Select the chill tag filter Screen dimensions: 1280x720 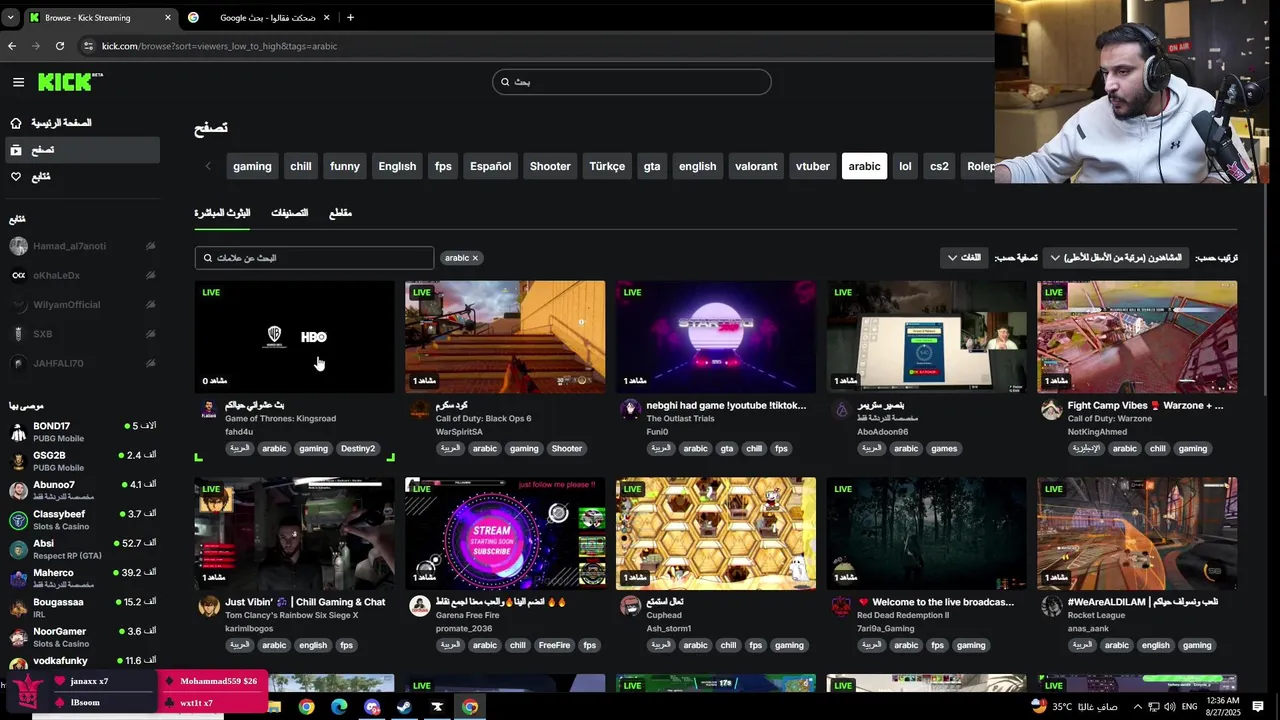coord(301,166)
